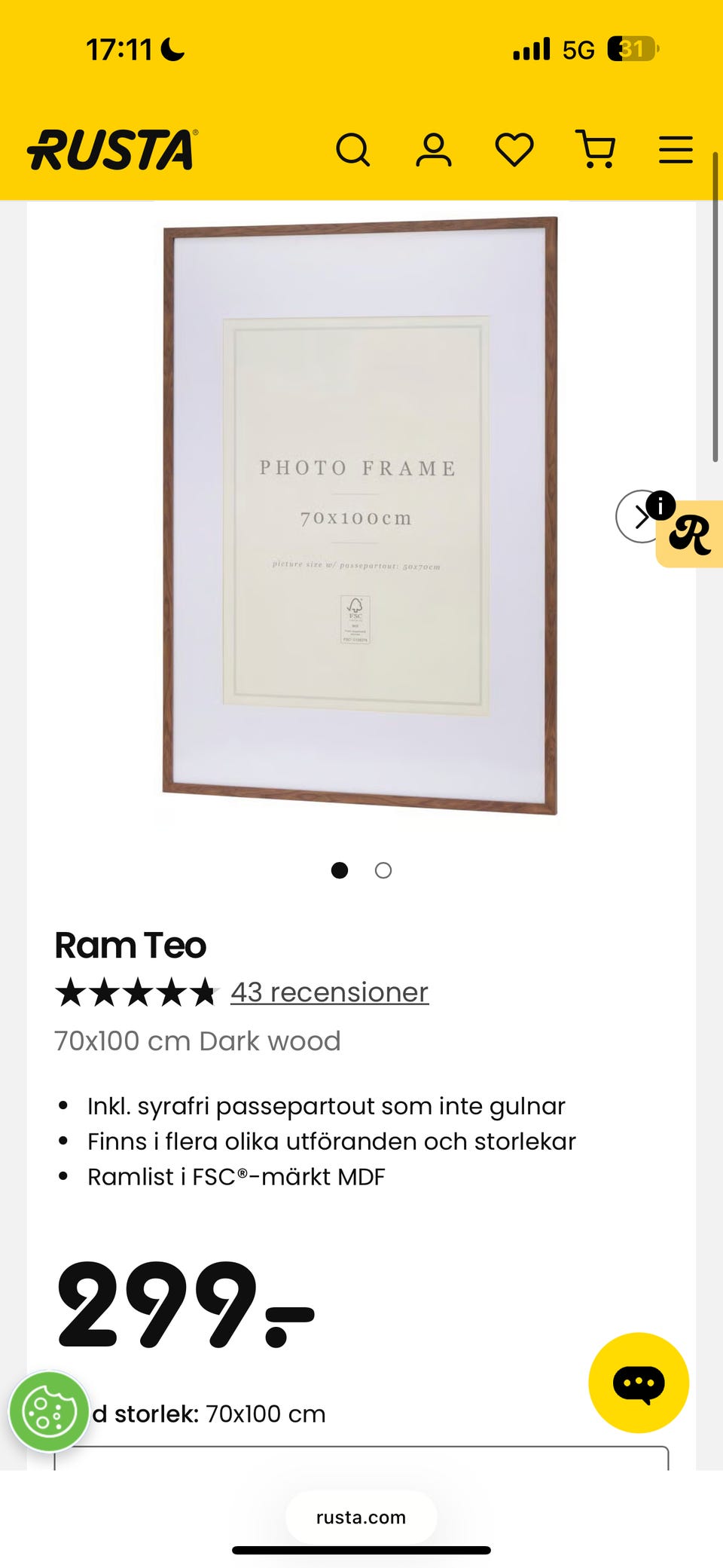Open the 43 recensioner link
Viewport: 723px width, 1568px height.
(x=329, y=992)
